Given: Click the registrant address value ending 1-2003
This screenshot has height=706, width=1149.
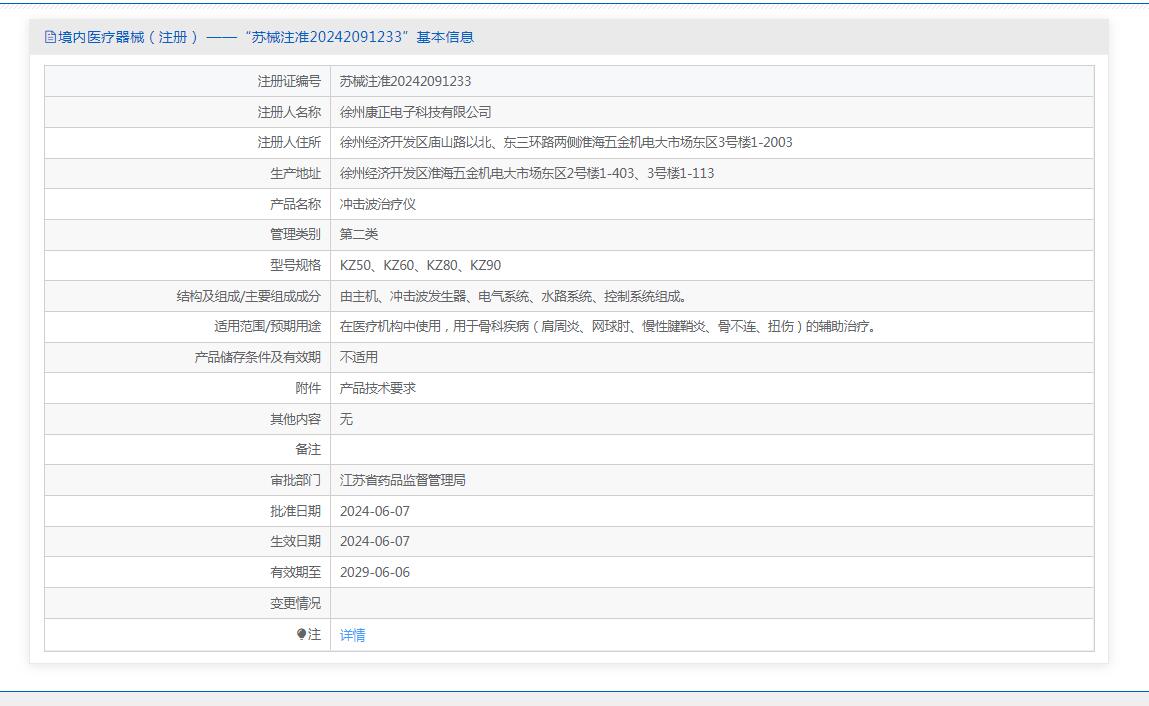Looking at the screenshot, I should [x=565, y=142].
